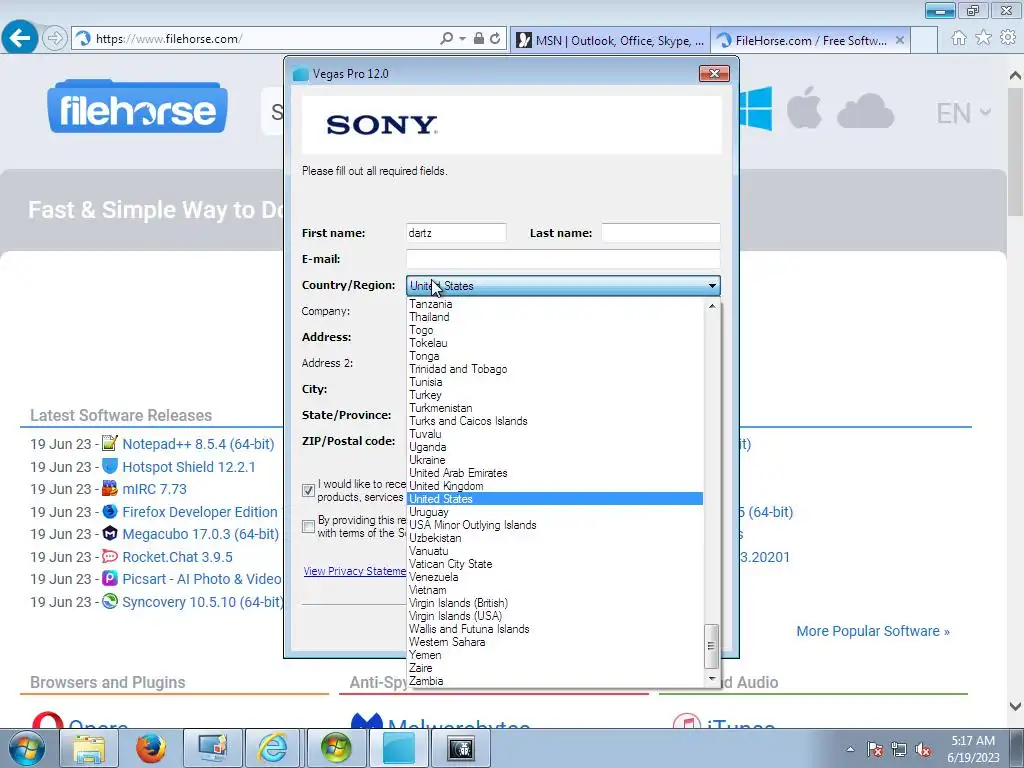Click the search magnifier in address bar
Viewport: 1024px width, 768px height.
coord(447,39)
